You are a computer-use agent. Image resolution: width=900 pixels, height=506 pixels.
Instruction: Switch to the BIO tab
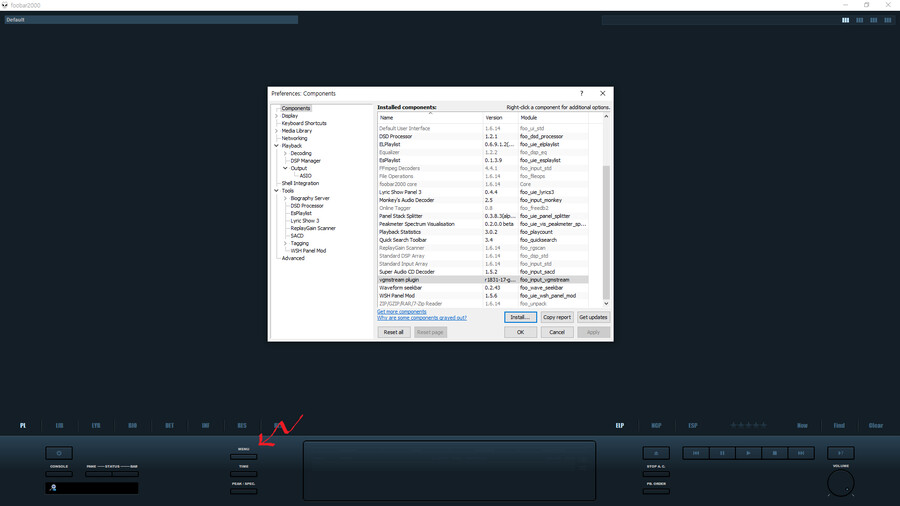133,426
